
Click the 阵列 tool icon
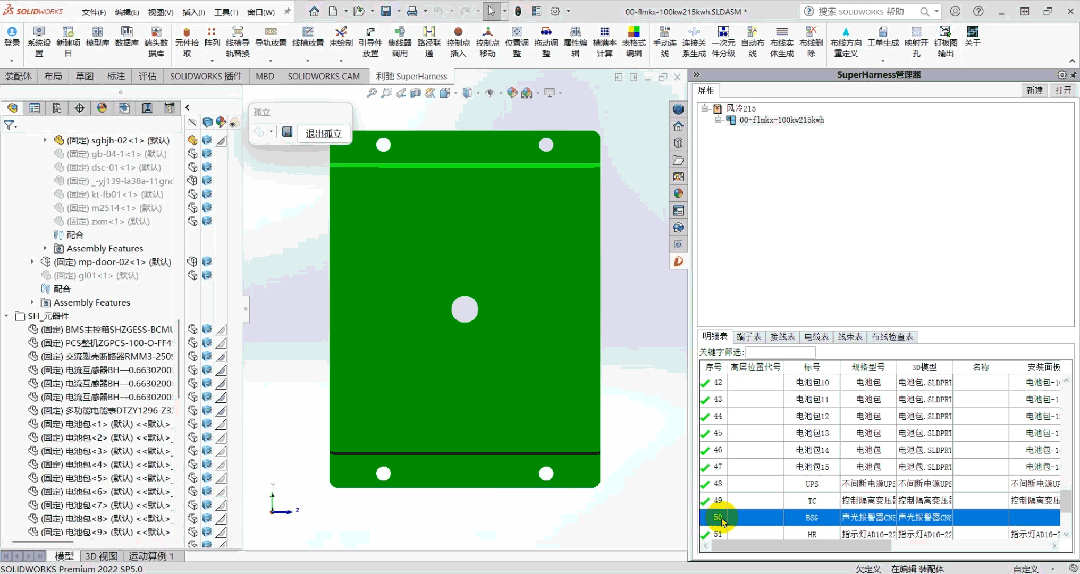click(211, 32)
